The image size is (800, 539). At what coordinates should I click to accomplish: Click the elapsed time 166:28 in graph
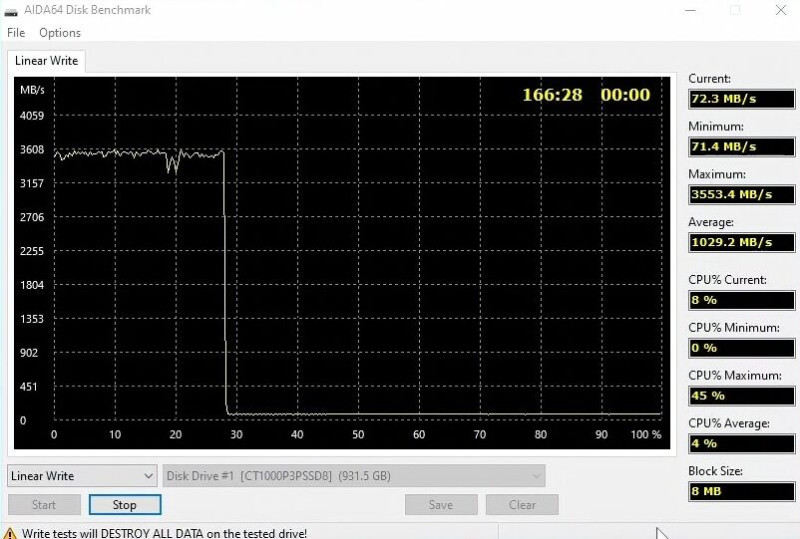[552, 95]
